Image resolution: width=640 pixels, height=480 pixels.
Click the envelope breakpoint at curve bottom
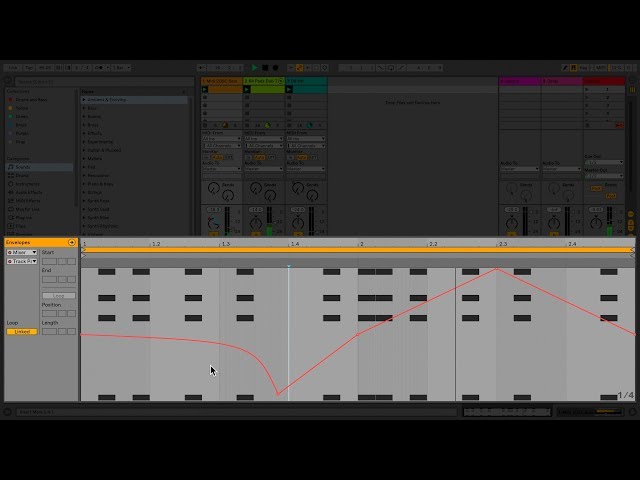(x=278, y=394)
